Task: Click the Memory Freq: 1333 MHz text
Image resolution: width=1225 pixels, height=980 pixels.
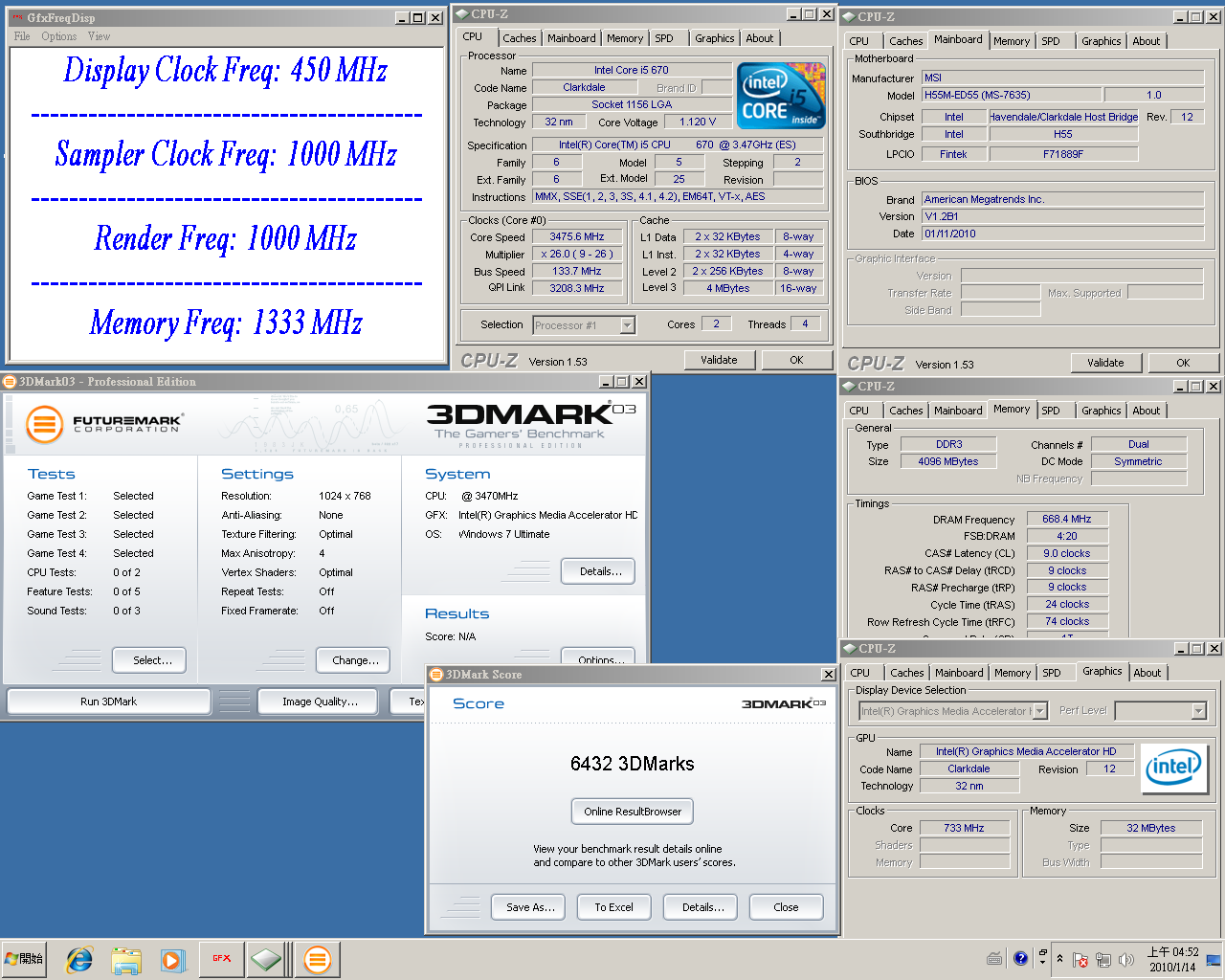Action: 226,323
